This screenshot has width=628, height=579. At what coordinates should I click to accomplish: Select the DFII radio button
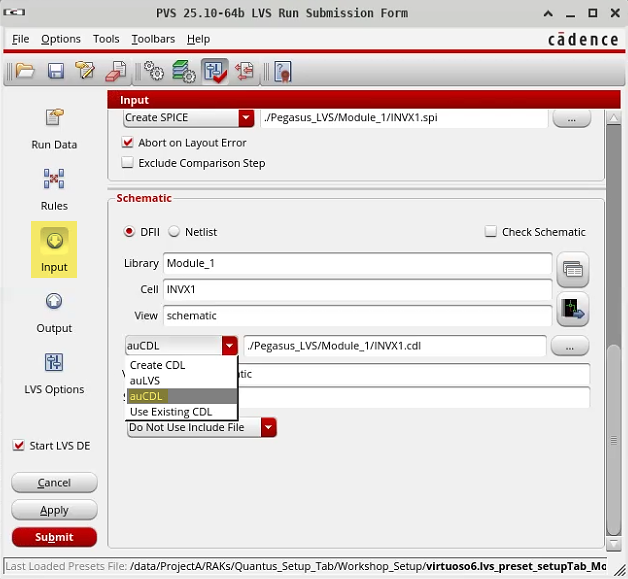pyautogui.click(x=129, y=231)
